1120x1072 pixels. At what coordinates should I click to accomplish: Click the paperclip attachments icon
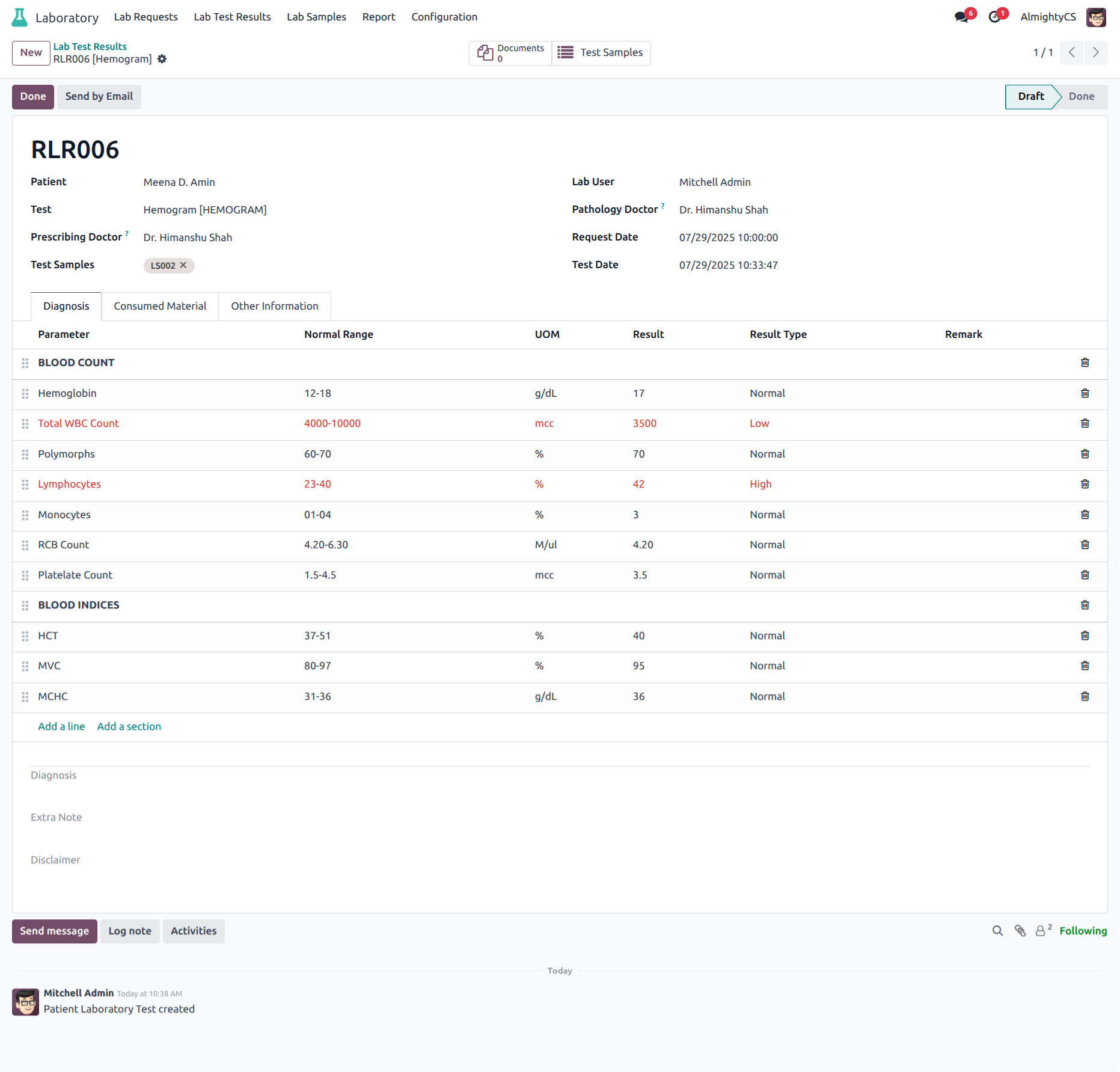click(x=1020, y=931)
